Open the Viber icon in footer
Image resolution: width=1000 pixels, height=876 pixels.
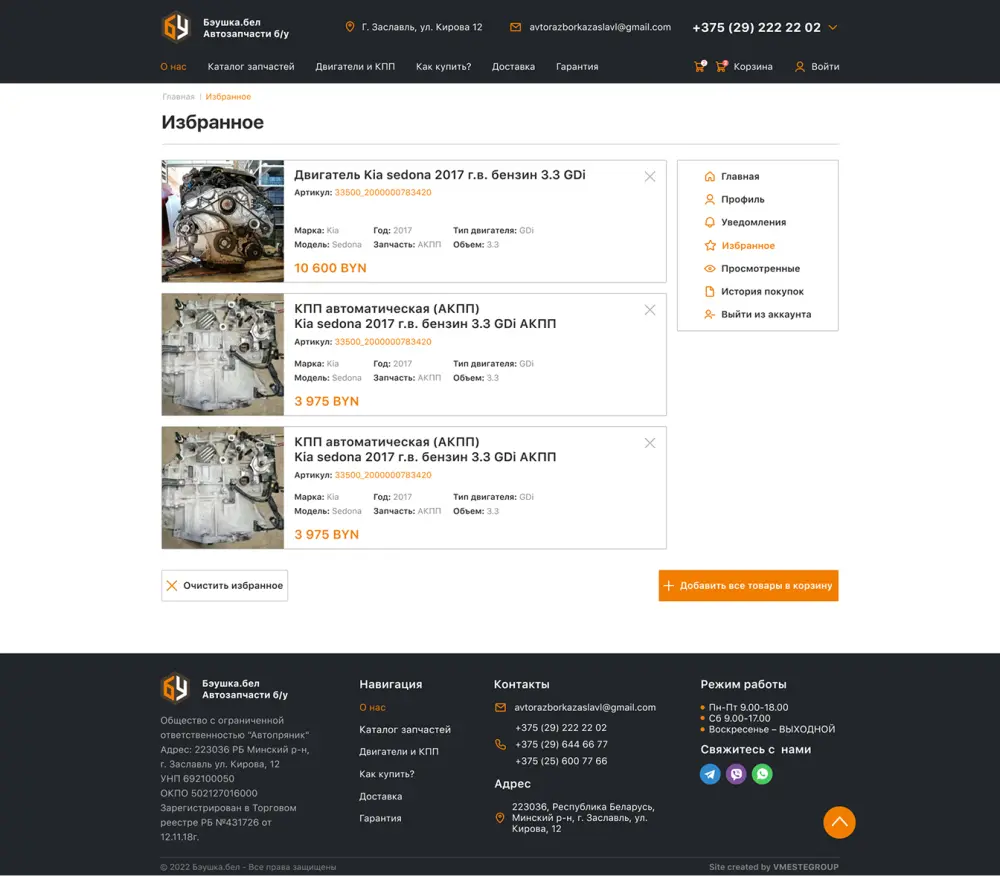736,774
